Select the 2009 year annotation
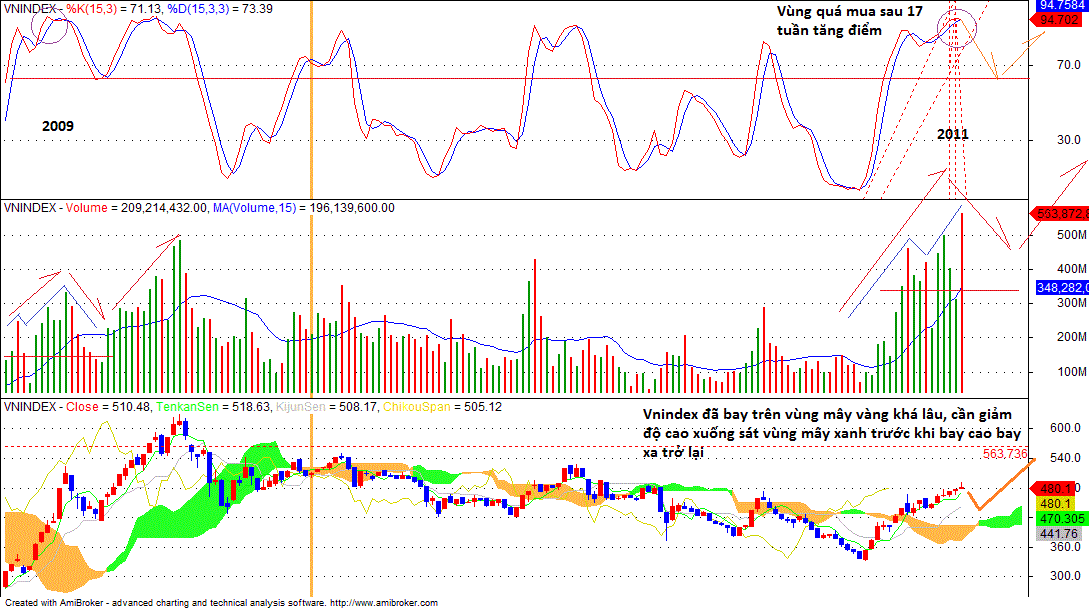1089x609 pixels. coord(58,126)
